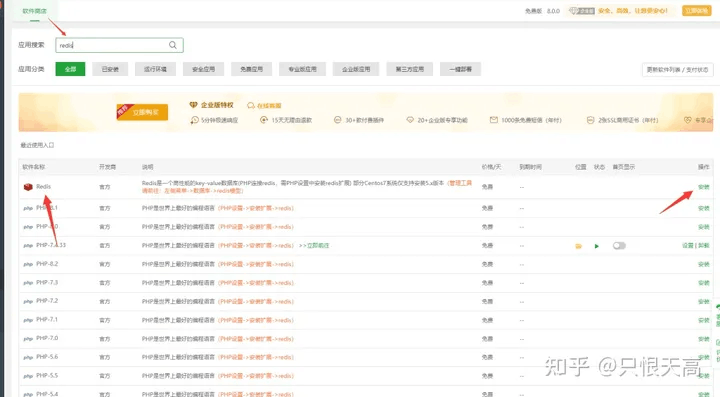
Task: Click the php icon beside PHP-5.5
Action: (28, 376)
